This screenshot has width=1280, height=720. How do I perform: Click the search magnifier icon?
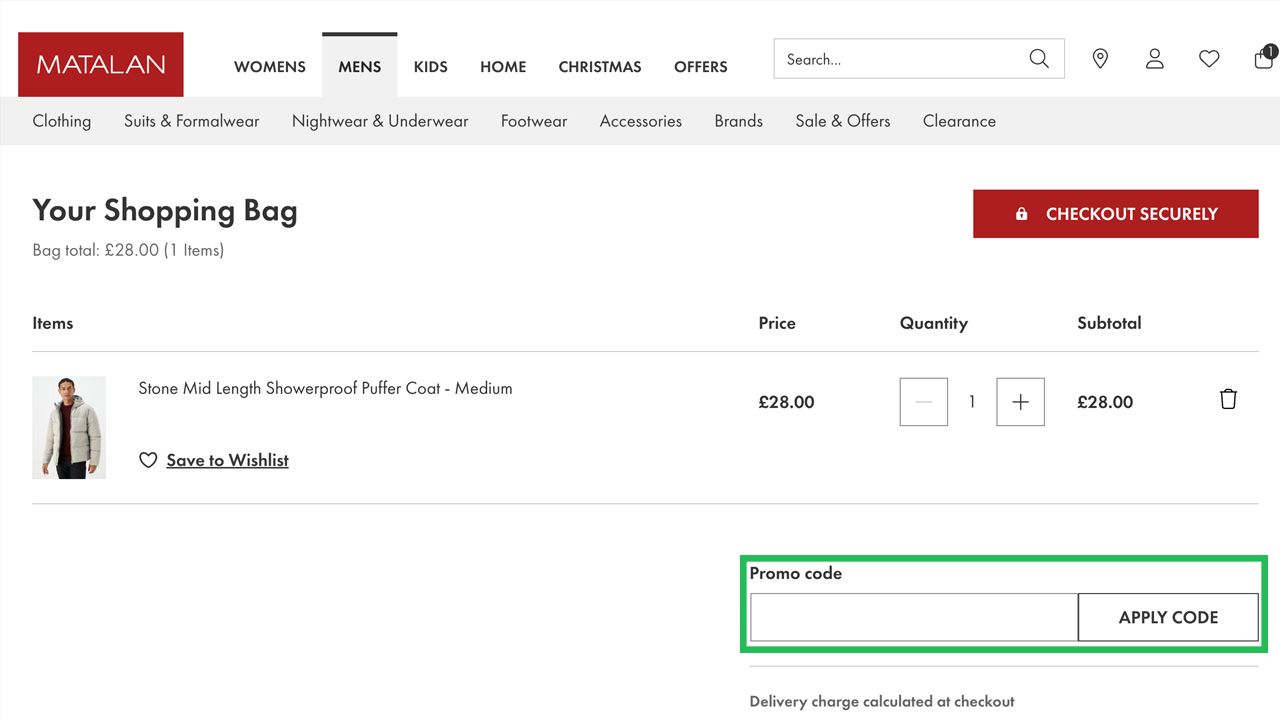pos(1039,59)
